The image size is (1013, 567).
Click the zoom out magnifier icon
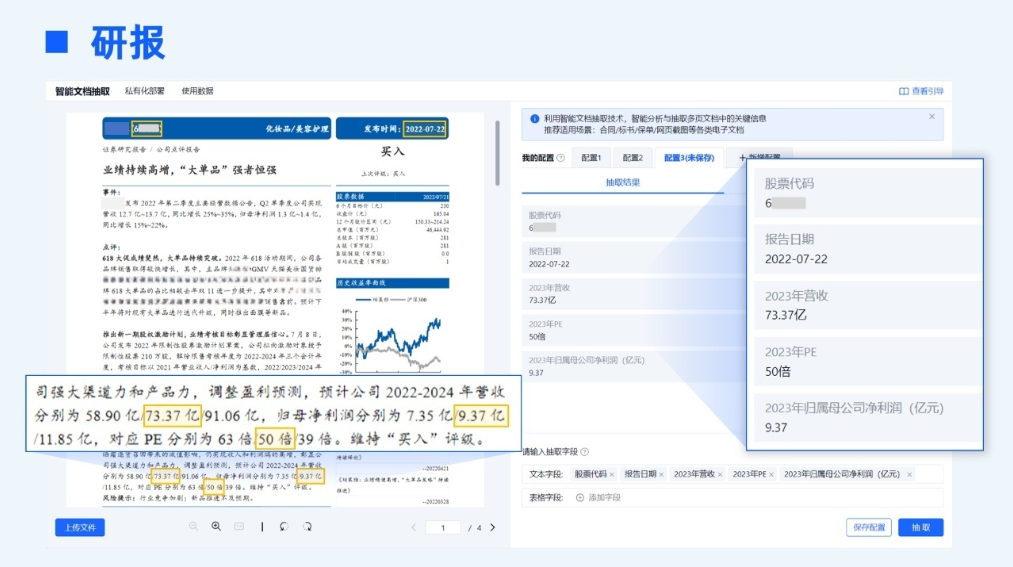click(x=194, y=527)
